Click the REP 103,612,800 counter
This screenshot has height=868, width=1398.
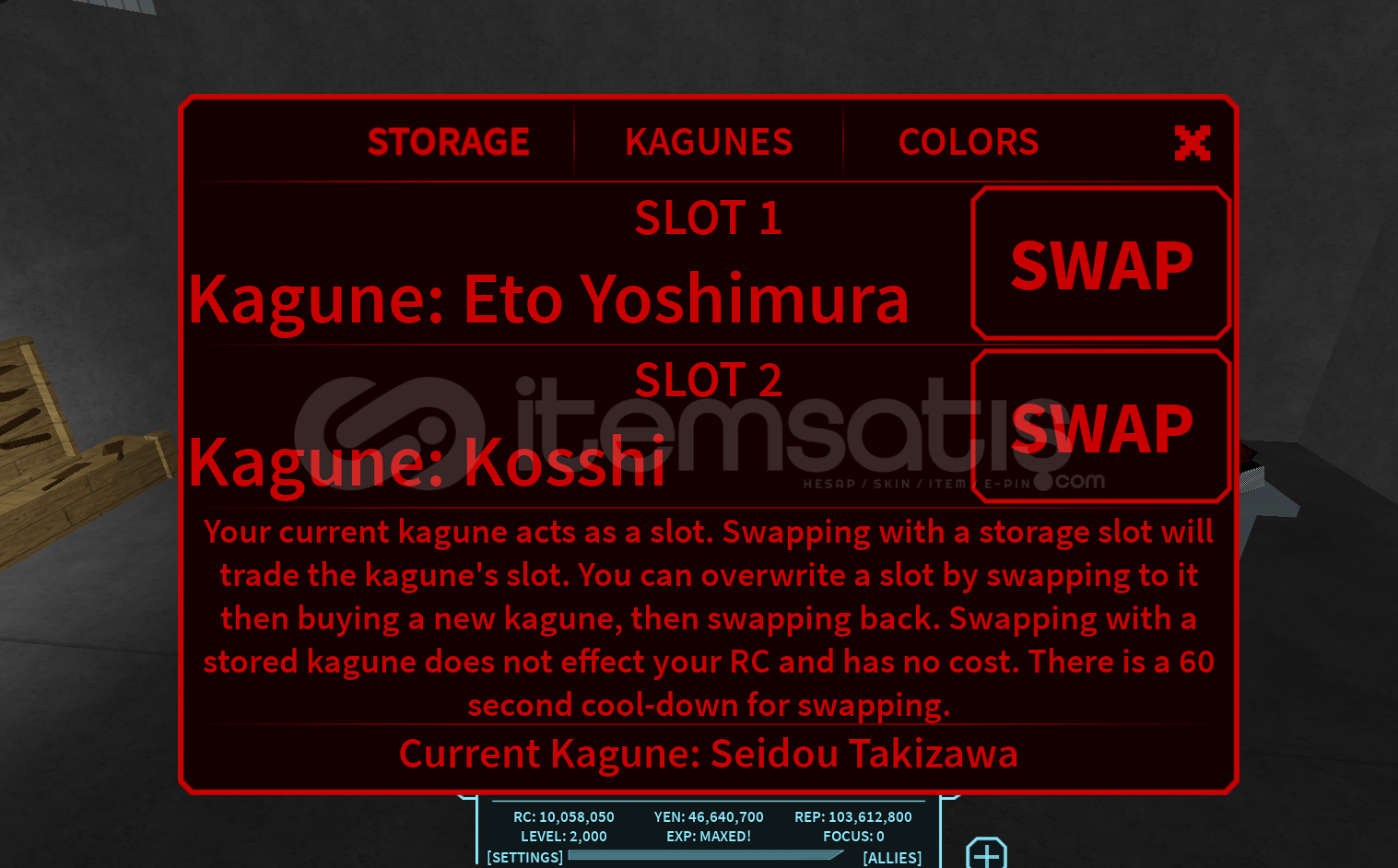pyautogui.click(x=853, y=817)
